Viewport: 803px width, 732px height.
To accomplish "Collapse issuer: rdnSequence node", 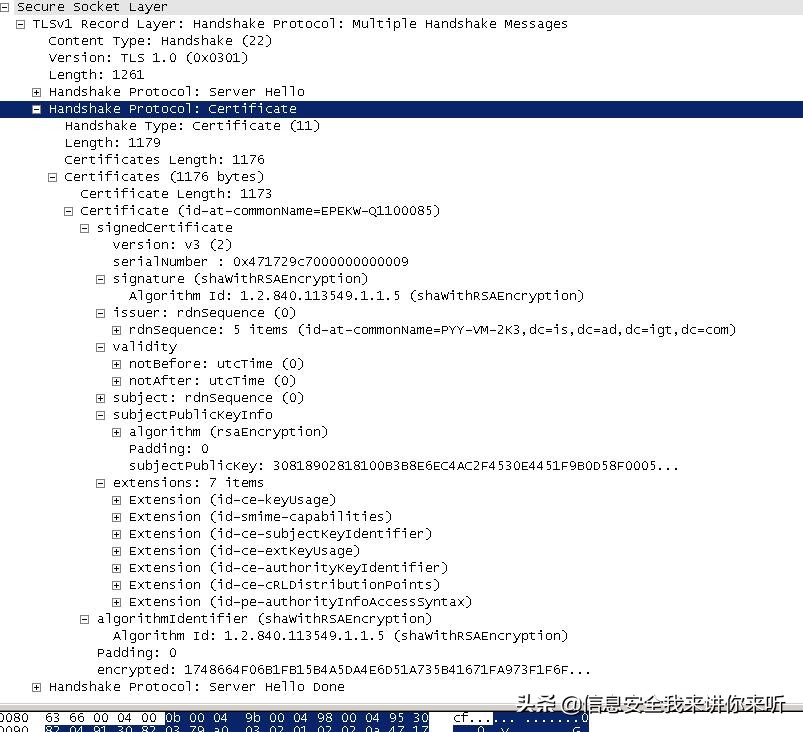I will pos(100,313).
